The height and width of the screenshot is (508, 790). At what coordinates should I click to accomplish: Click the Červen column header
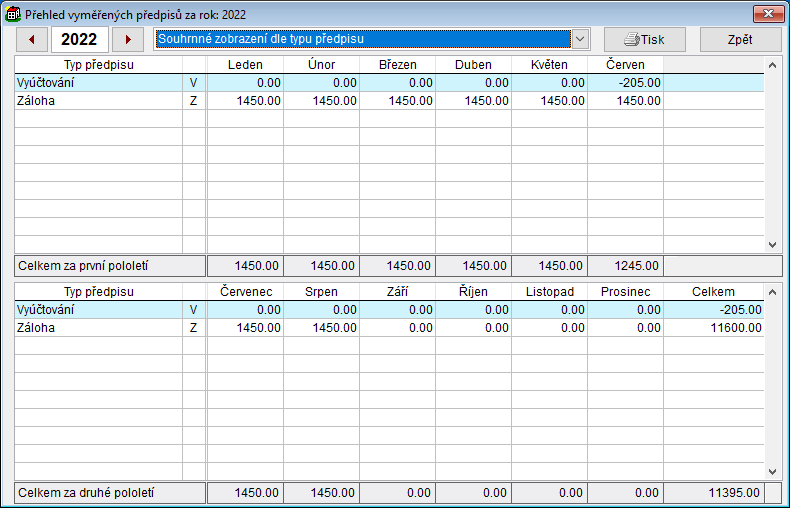point(625,65)
